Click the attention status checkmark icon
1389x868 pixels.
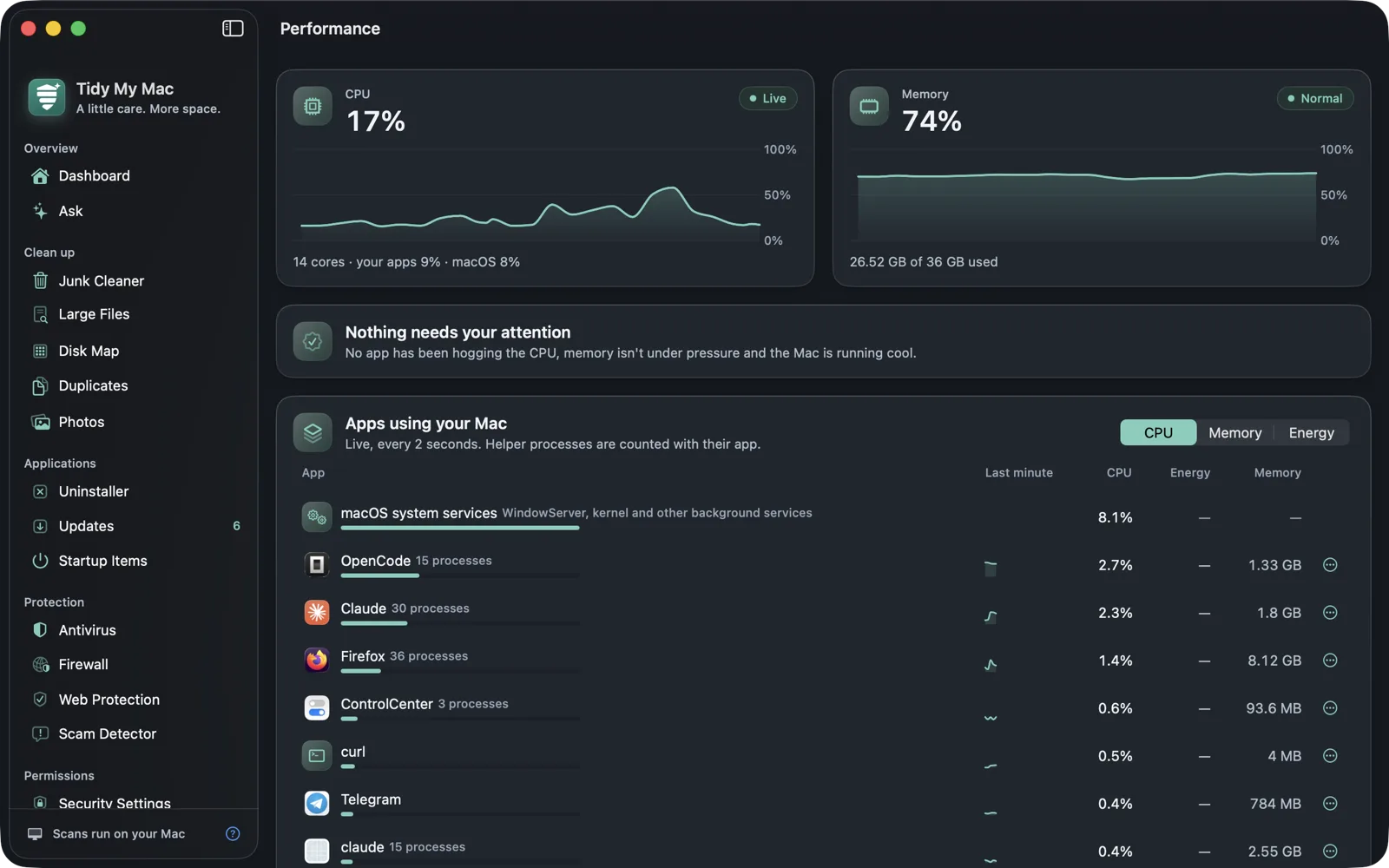(313, 342)
